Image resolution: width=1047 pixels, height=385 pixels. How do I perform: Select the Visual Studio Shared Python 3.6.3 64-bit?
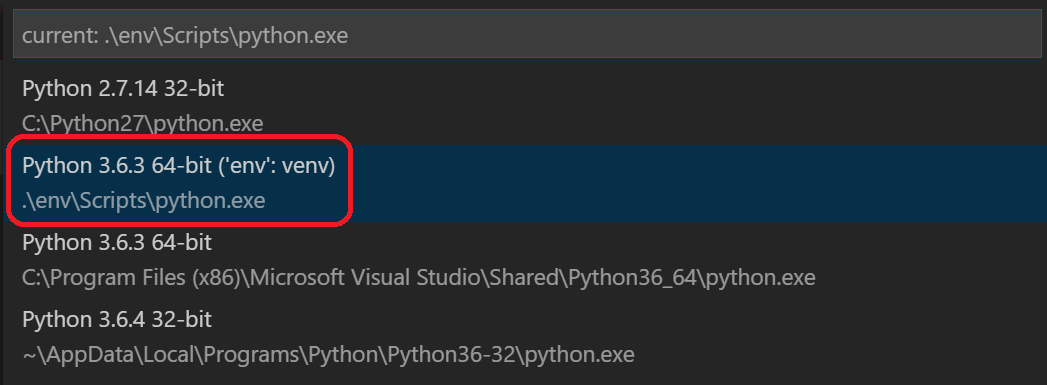click(x=524, y=260)
